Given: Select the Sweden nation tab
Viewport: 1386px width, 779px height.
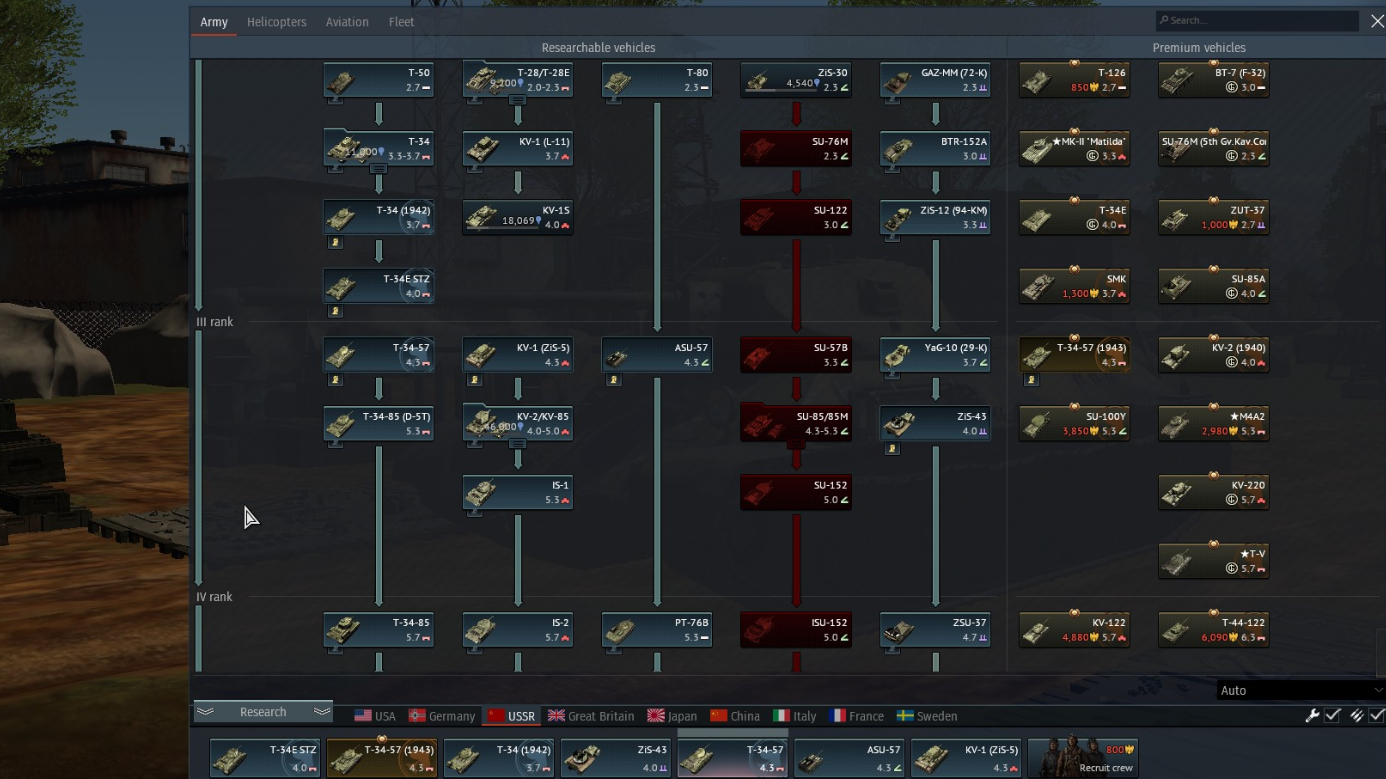Looking at the screenshot, I should tap(927, 716).
